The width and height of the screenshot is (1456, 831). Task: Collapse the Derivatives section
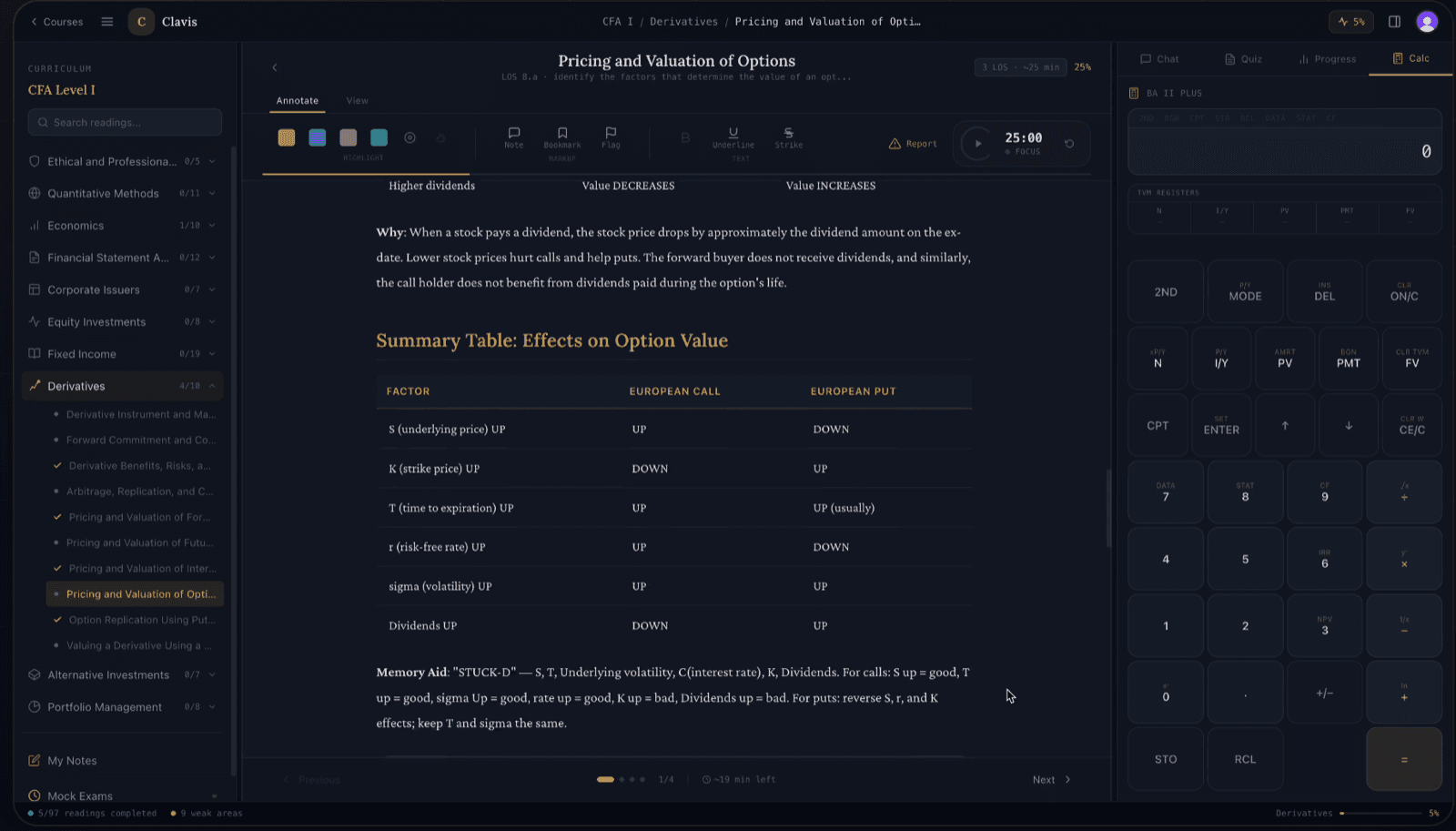(x=123, y=386)
